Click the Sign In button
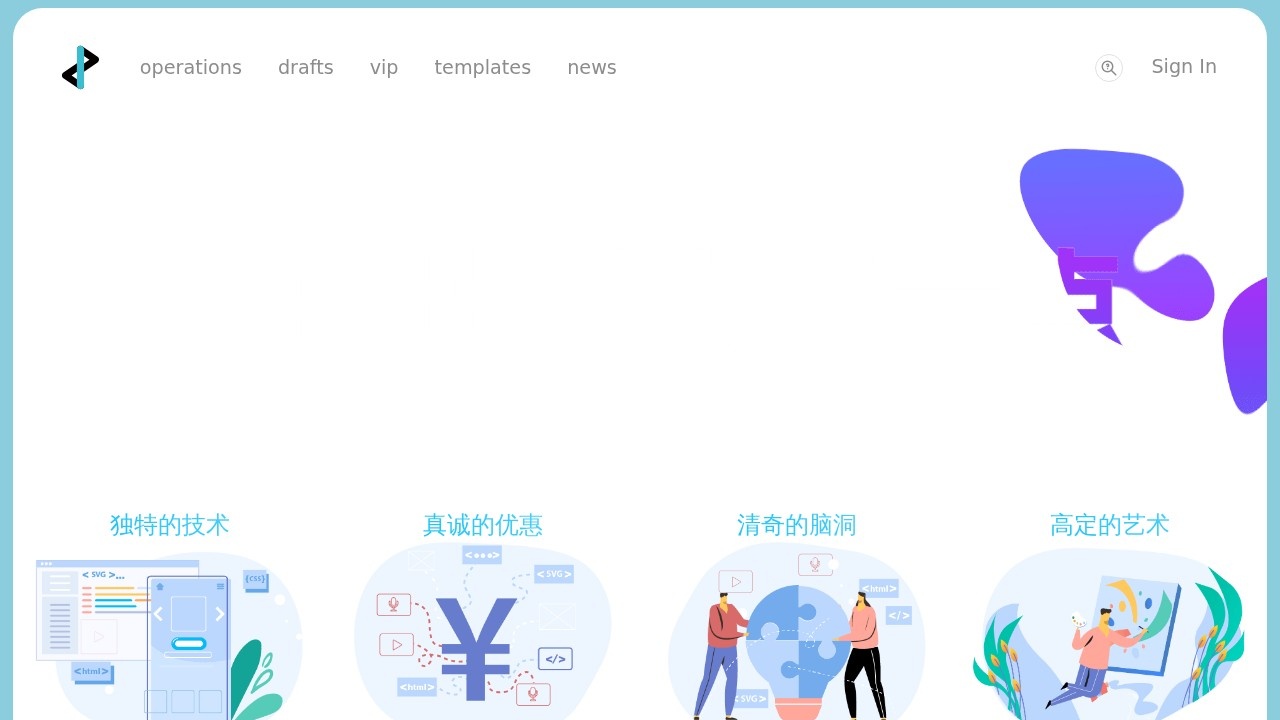This screenshot has height=720, width=1280. (1184, 66)
